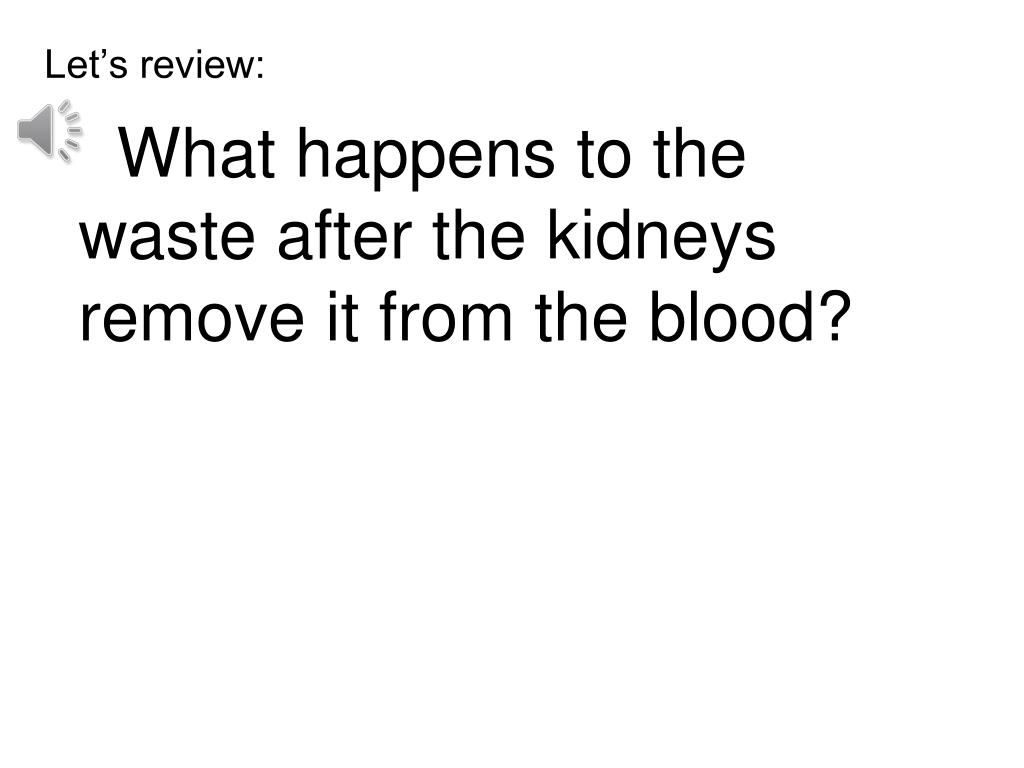Click the word "What" in the question

[197, 154]
